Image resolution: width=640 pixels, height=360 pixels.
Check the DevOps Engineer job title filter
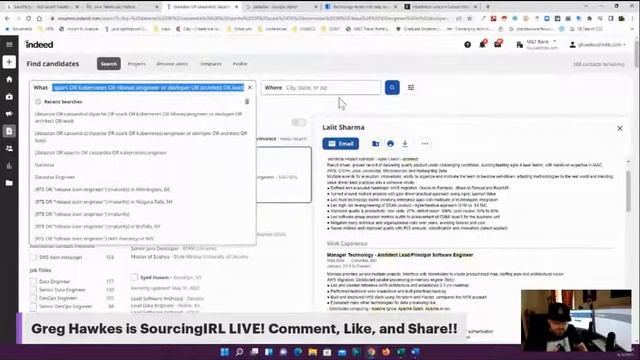[x=33, y=298]
